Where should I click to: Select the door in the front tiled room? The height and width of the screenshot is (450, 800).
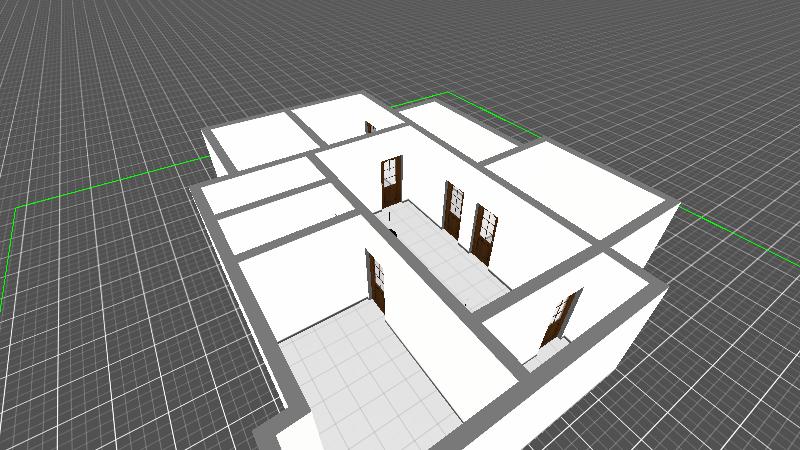coord(376,280)
